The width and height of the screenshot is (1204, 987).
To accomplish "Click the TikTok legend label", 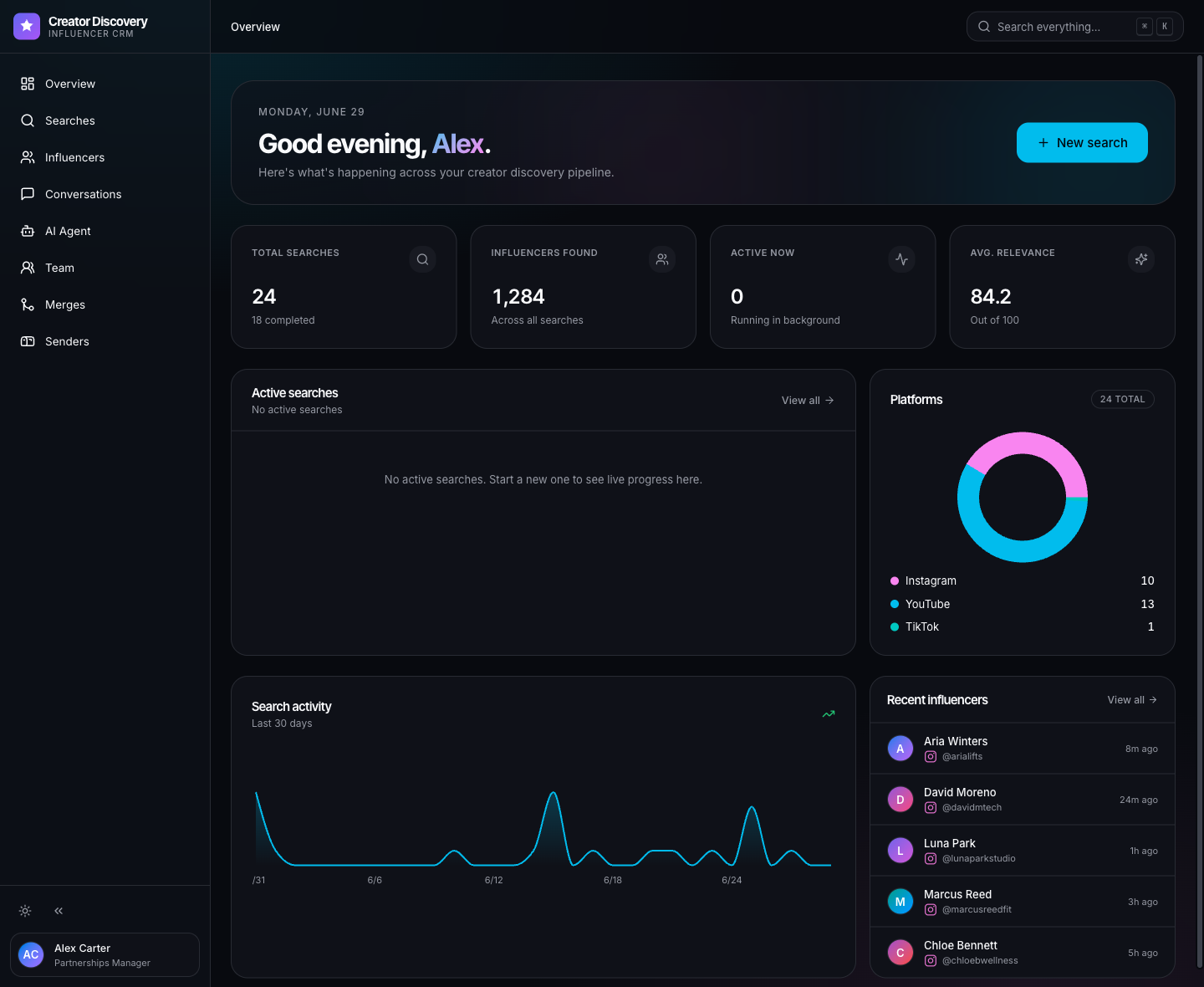I will point(922,626).
